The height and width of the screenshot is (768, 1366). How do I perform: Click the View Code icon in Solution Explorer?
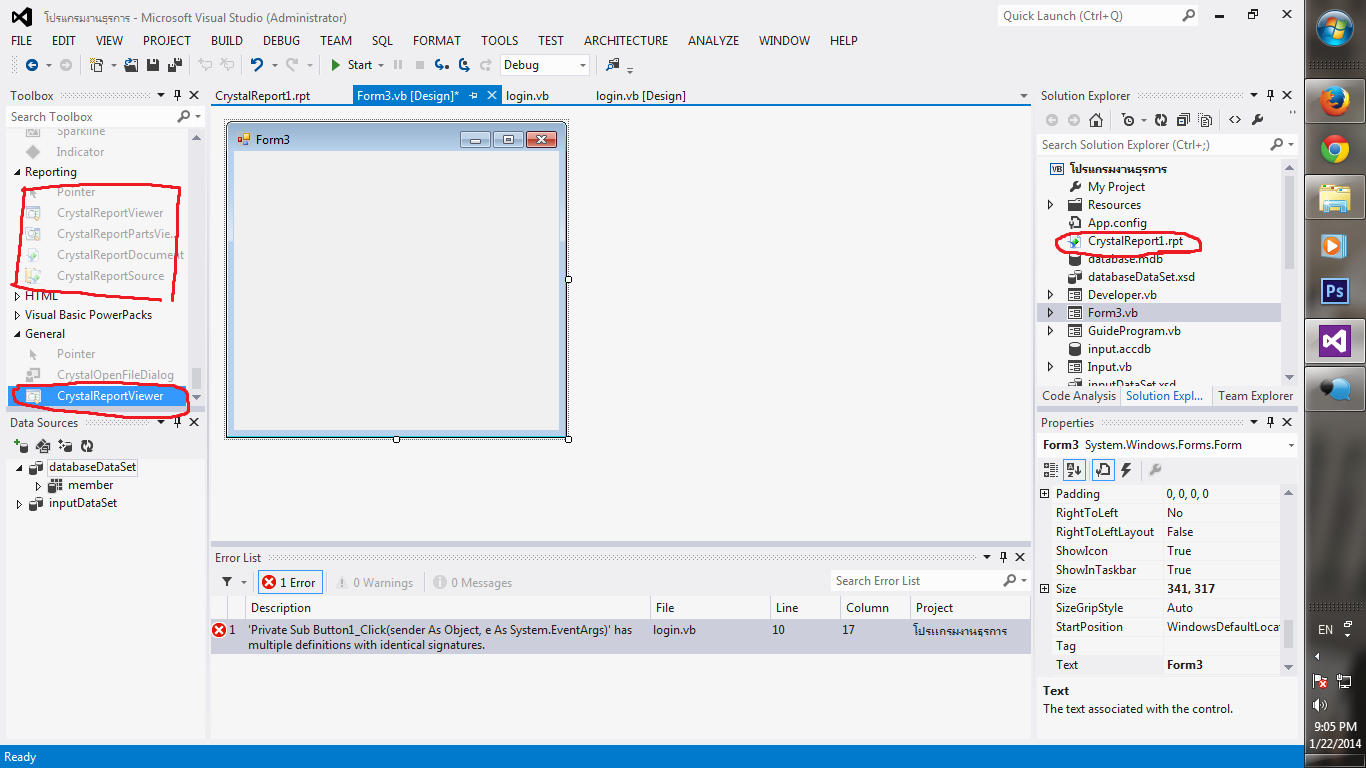point(1235,120)
